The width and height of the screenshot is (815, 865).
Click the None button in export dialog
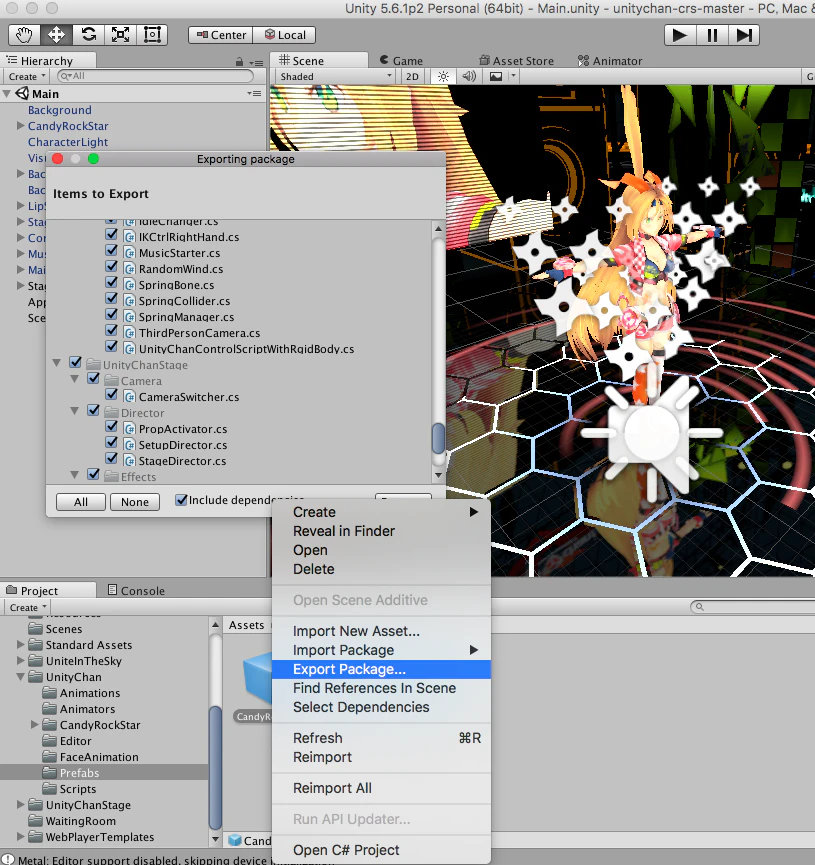(135, 502)
